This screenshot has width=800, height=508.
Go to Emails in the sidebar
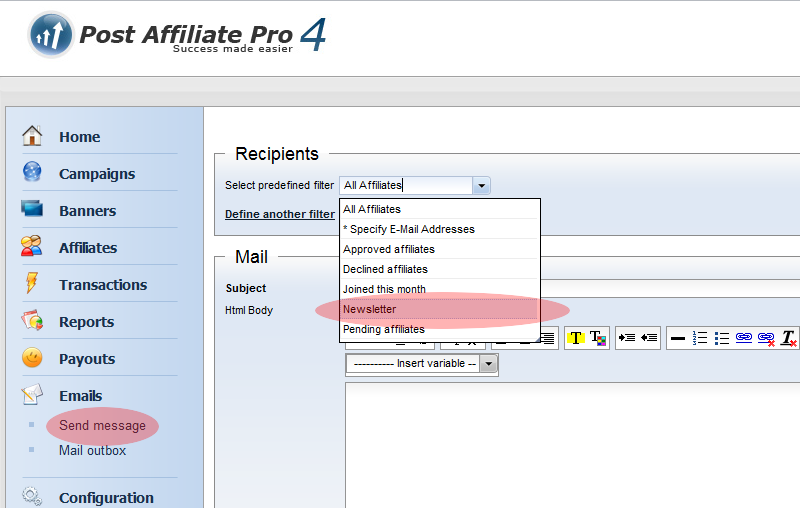[x=80, y=396]
